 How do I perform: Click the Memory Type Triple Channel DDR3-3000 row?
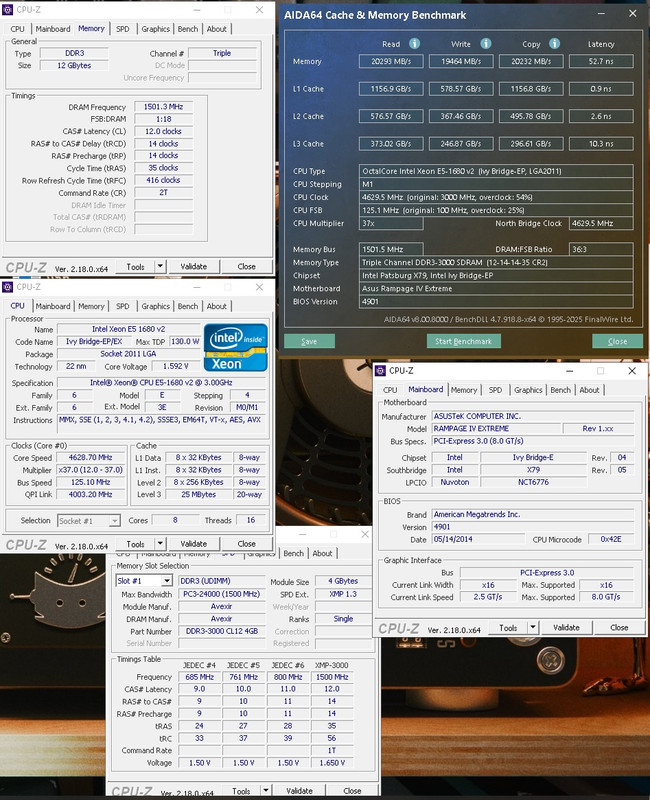pyautogui.click(x=496, y=262)
